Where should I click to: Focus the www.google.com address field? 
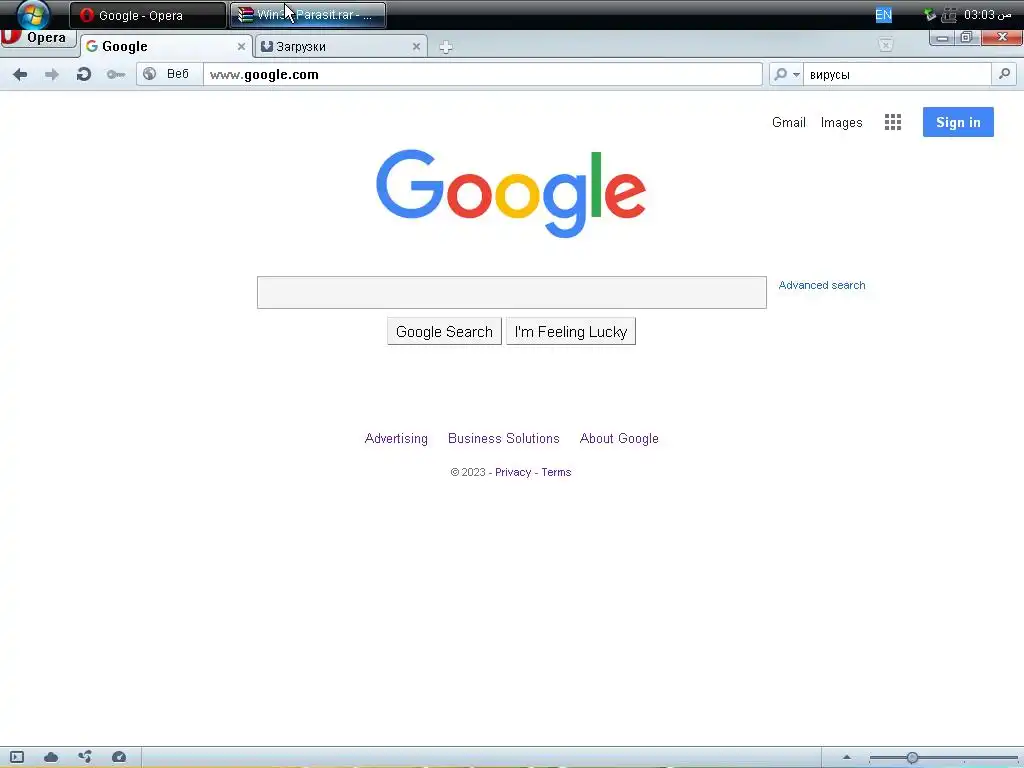coord(483,74)
